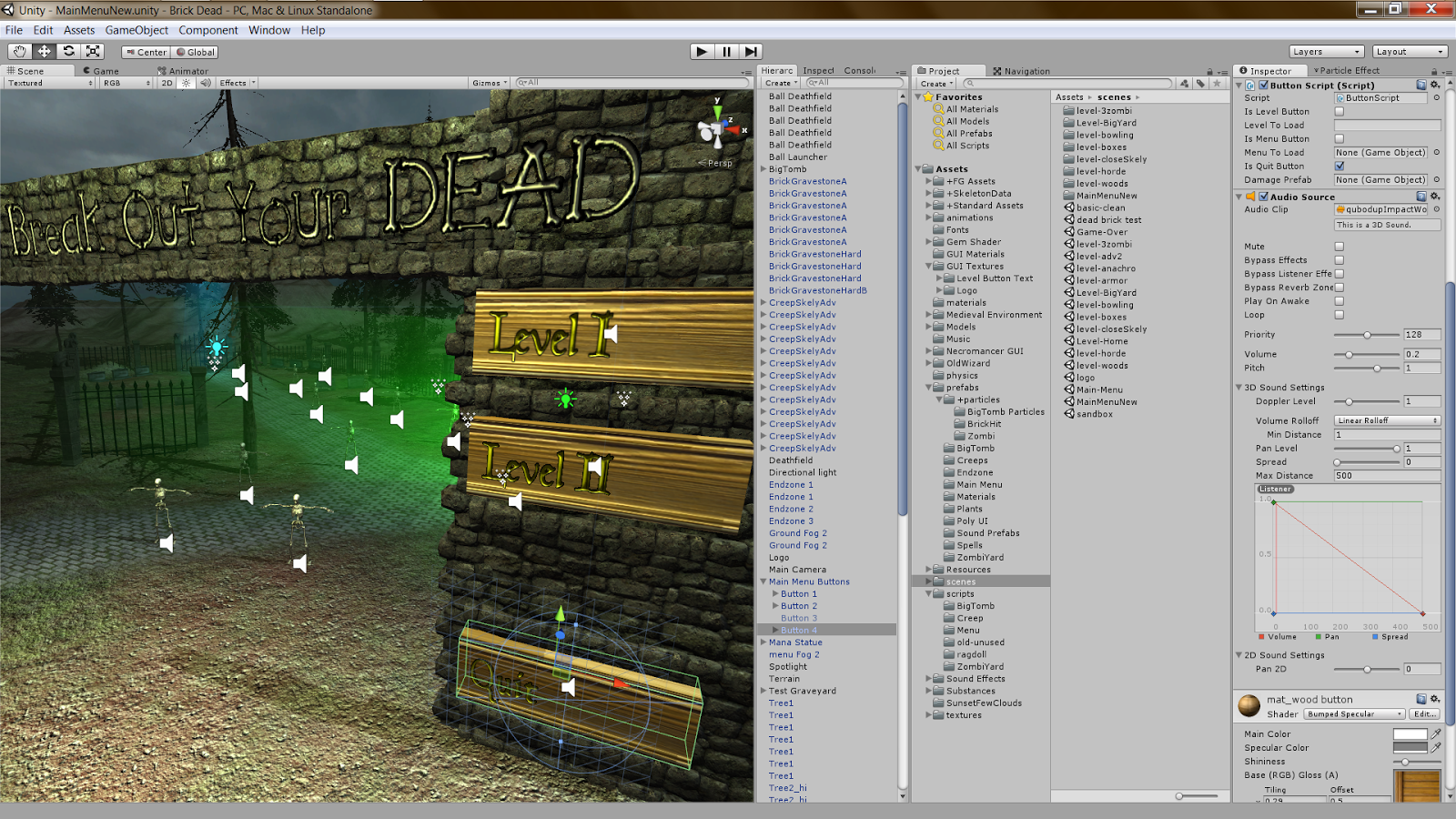
Task: Click the Hierarchy Create button
Action: pos(781,83)
